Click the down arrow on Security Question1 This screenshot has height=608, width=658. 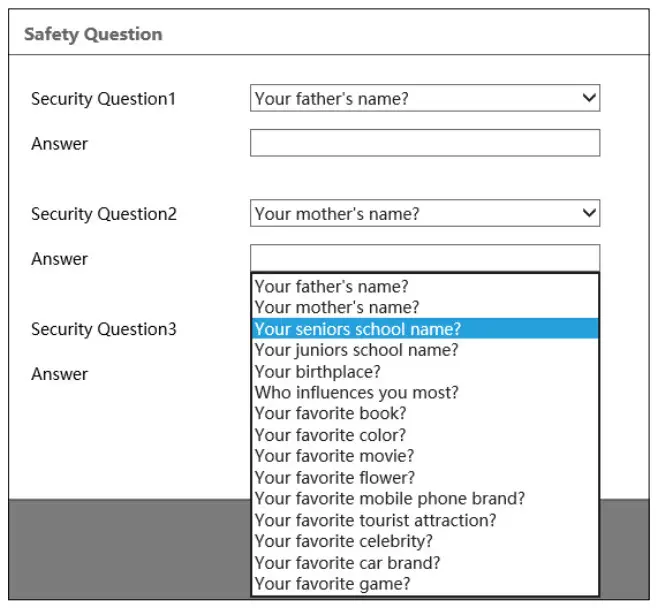(x=589, y=98)
